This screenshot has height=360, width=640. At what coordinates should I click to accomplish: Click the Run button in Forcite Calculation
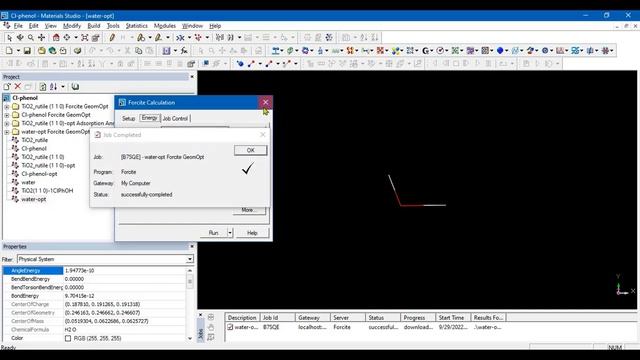pos(213,233)
